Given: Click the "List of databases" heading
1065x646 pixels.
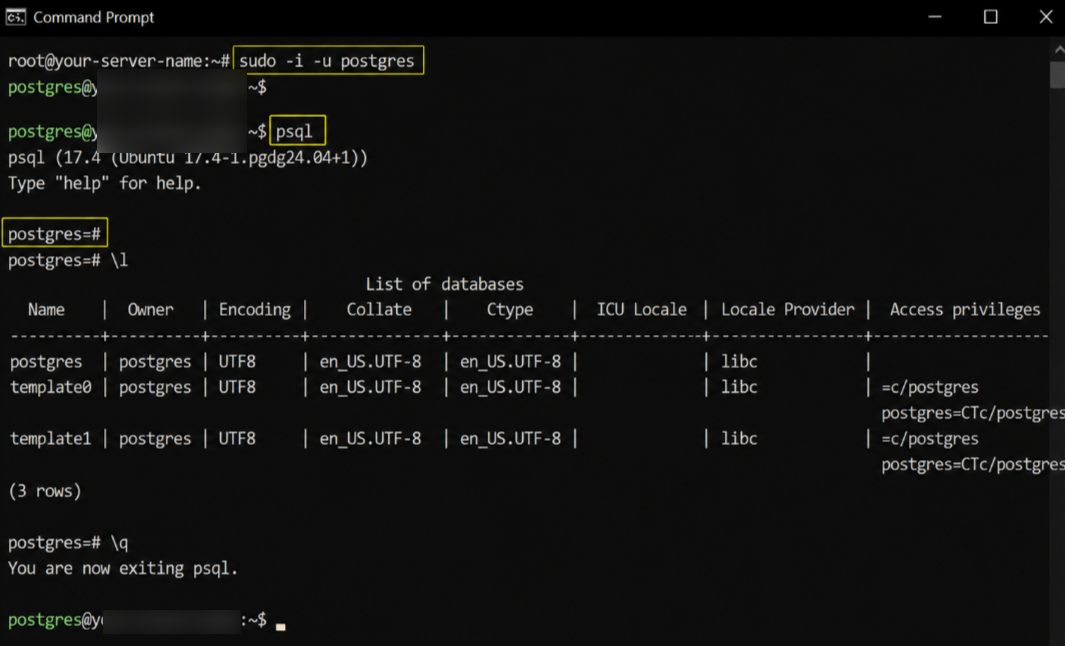Looking at the screenshot, I should click(x=445, y=284).
